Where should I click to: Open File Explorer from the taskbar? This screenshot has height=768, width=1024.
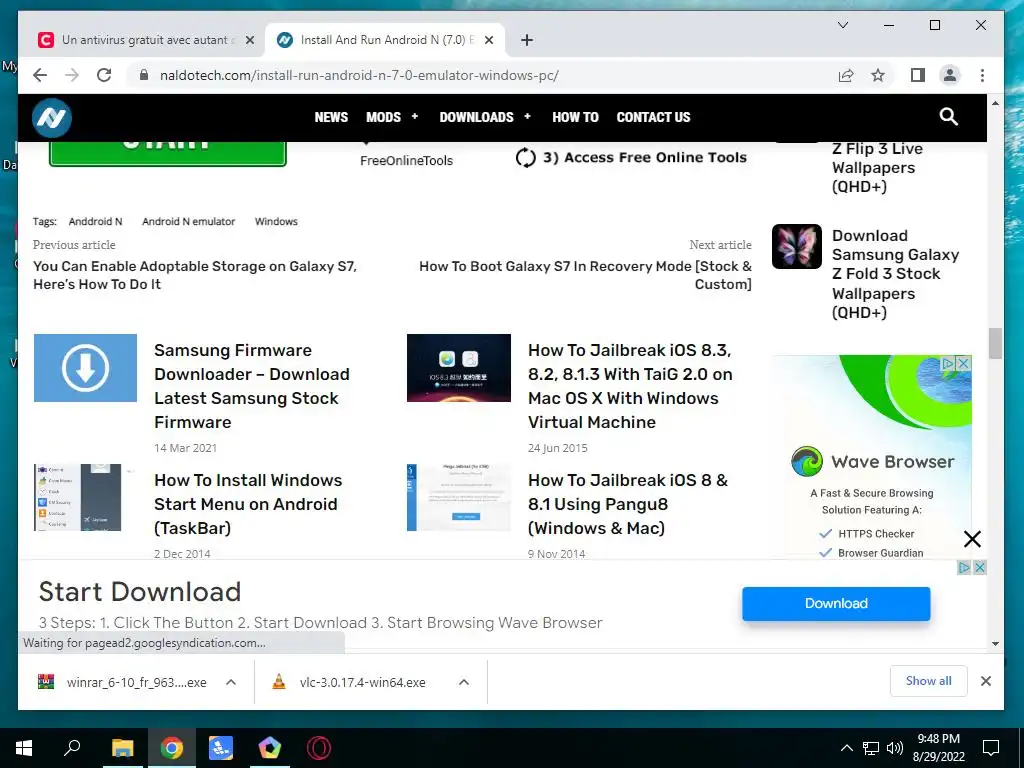[x=122, y=748]
